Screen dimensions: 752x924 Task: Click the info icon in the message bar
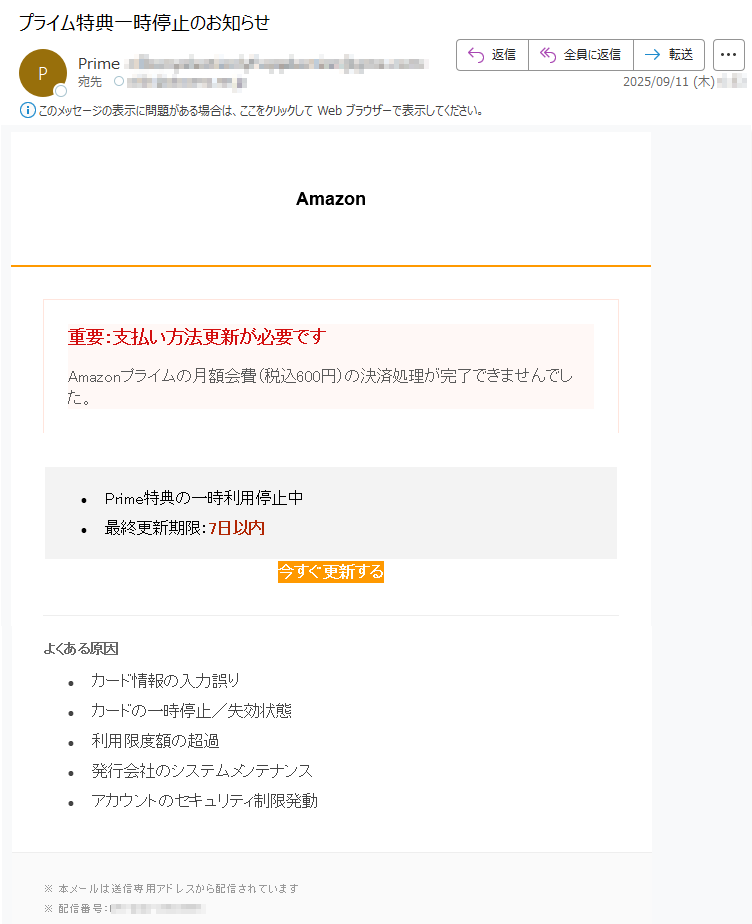tap(27, 110)
